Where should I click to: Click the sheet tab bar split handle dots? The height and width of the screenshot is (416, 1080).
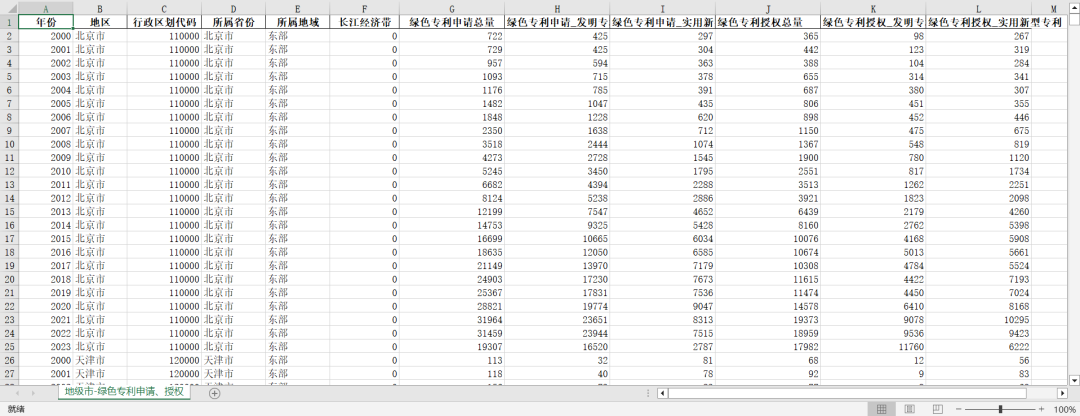pos(647,393)
